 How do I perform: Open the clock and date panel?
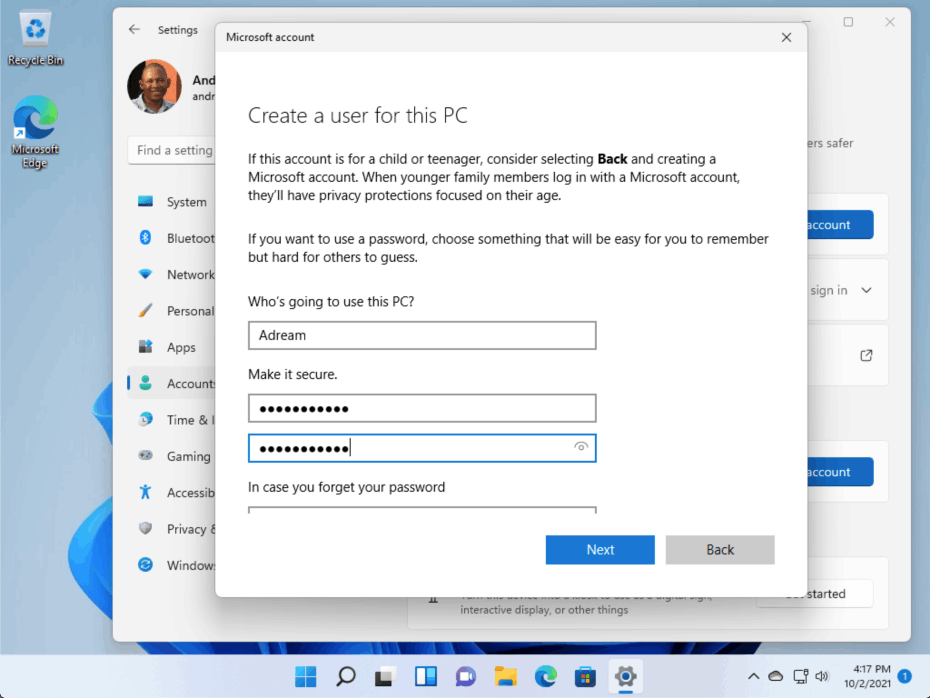867,676
